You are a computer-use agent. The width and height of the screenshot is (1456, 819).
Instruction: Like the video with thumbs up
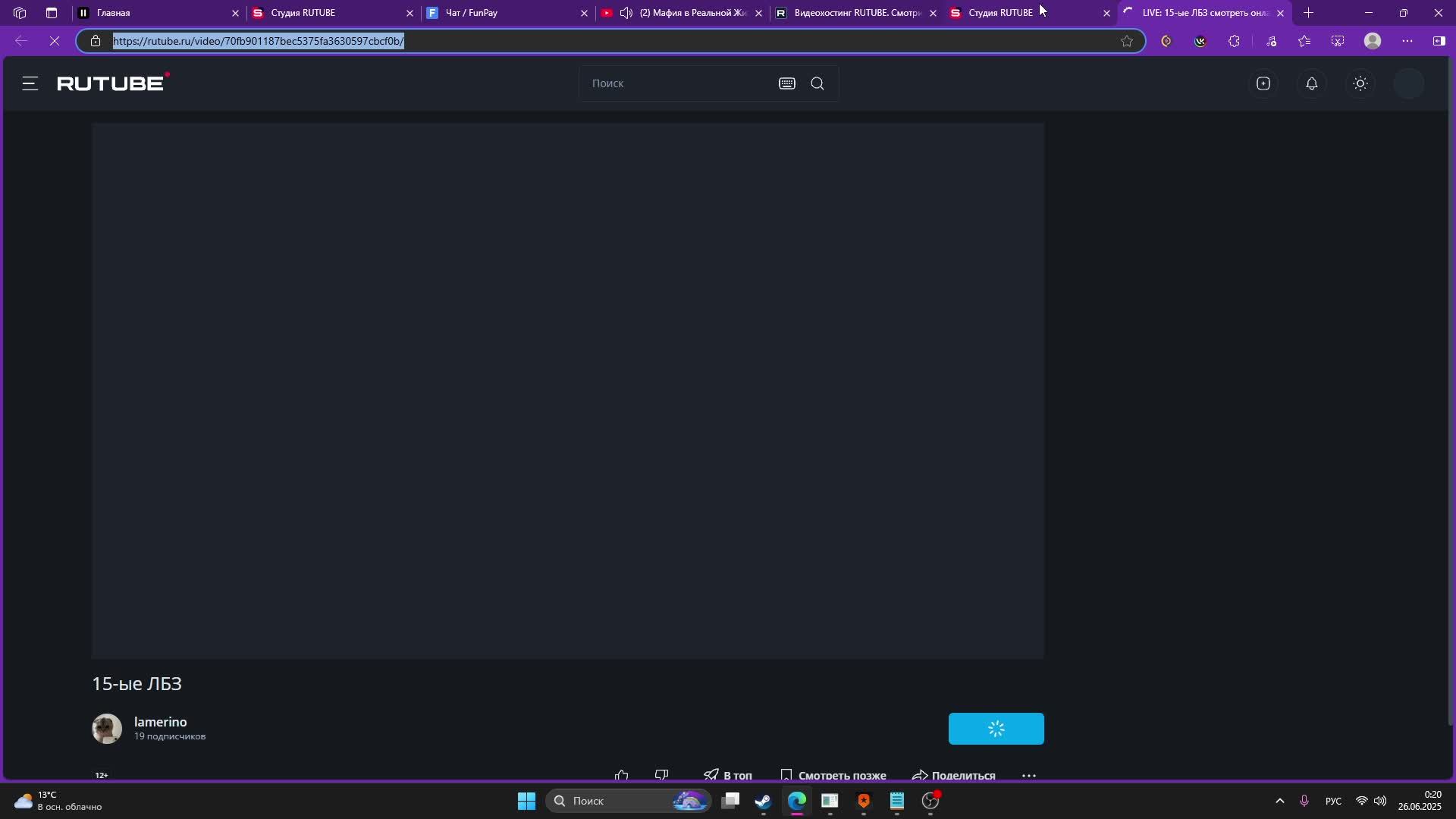coord(622,775)
